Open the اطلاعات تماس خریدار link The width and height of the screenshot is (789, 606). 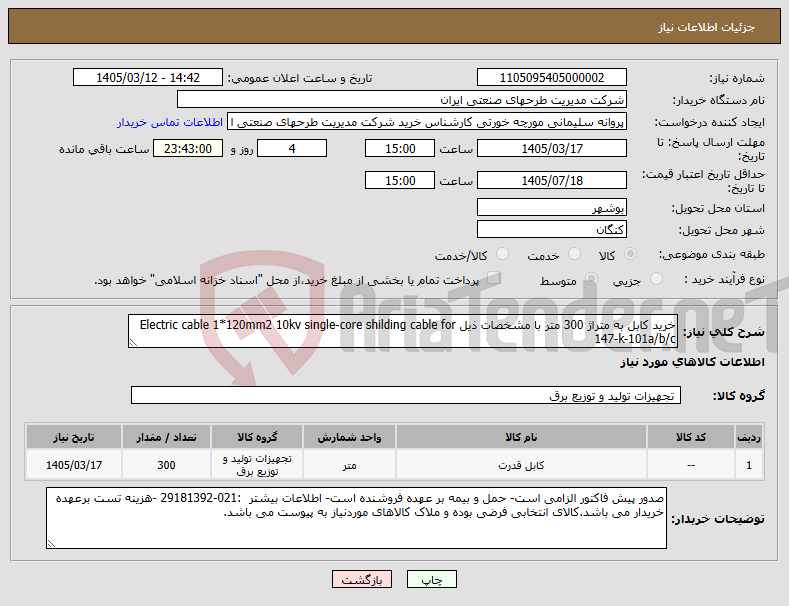pyautogui.click(x=170, y=122)
